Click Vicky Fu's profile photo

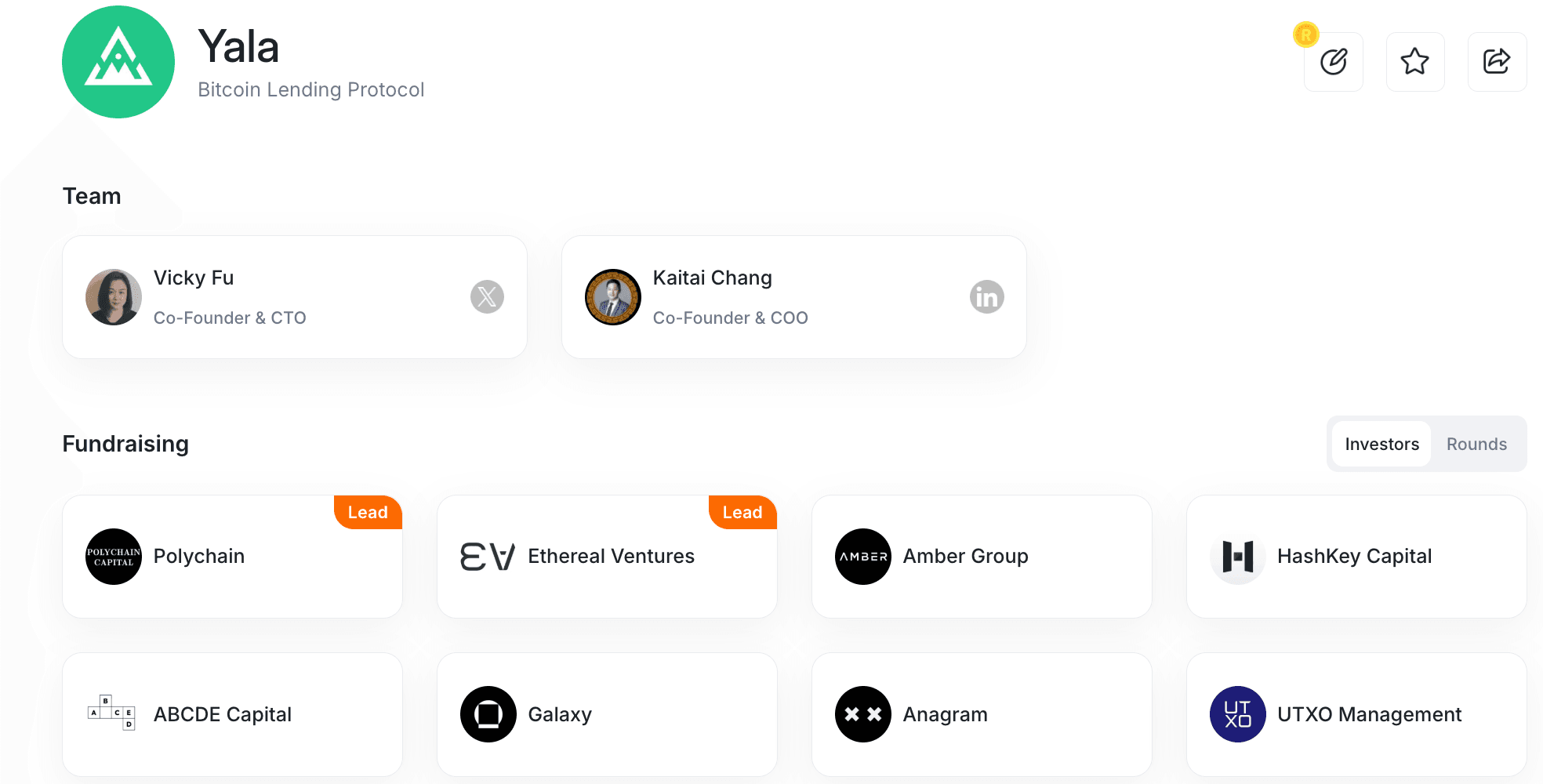click(114, 297)
